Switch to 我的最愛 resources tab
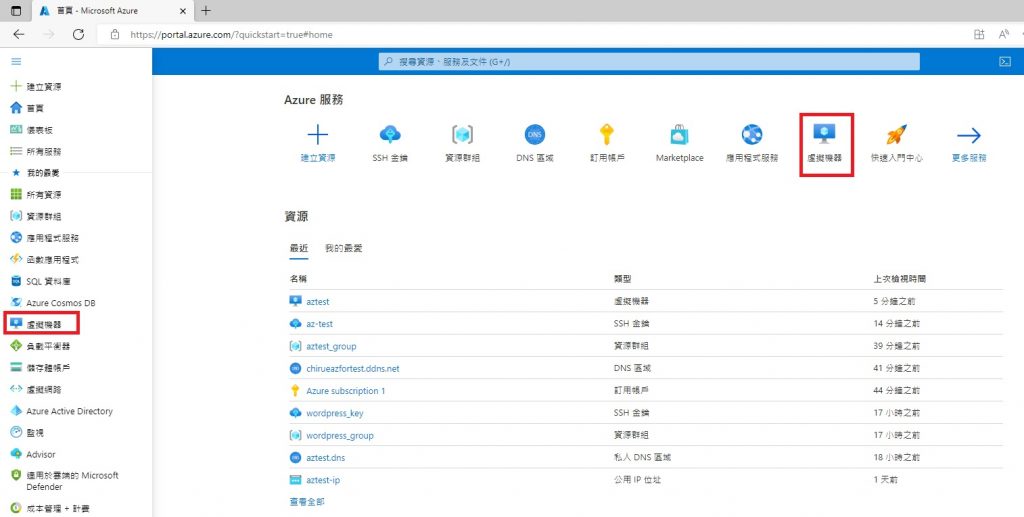Viewport: 1024px width, 517px height. 344,248
